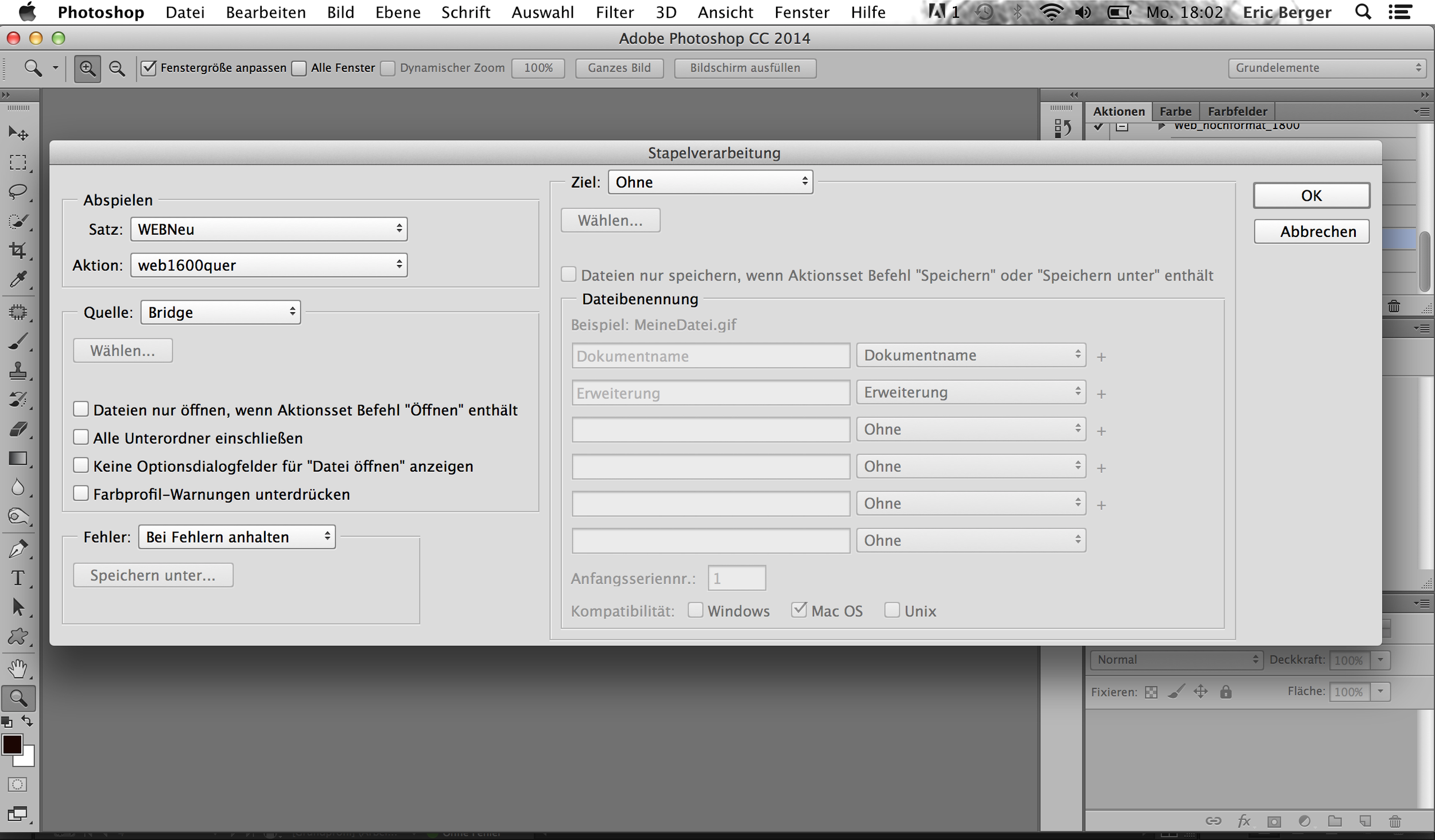Select the Blur tool
The width and height of the screenshot is (1435, 840).
click(18, 488)
